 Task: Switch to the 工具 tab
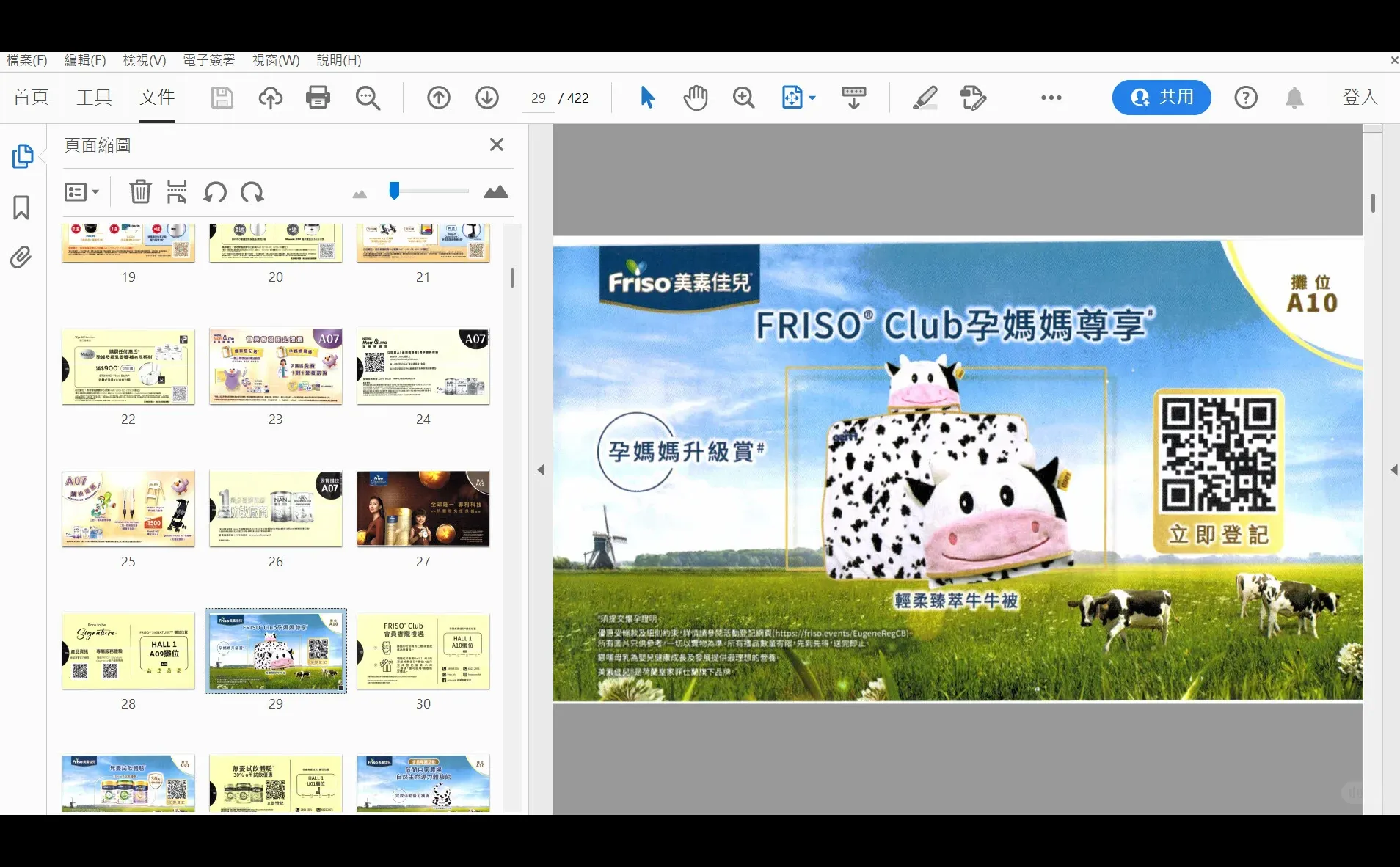[x=94, y=97]
